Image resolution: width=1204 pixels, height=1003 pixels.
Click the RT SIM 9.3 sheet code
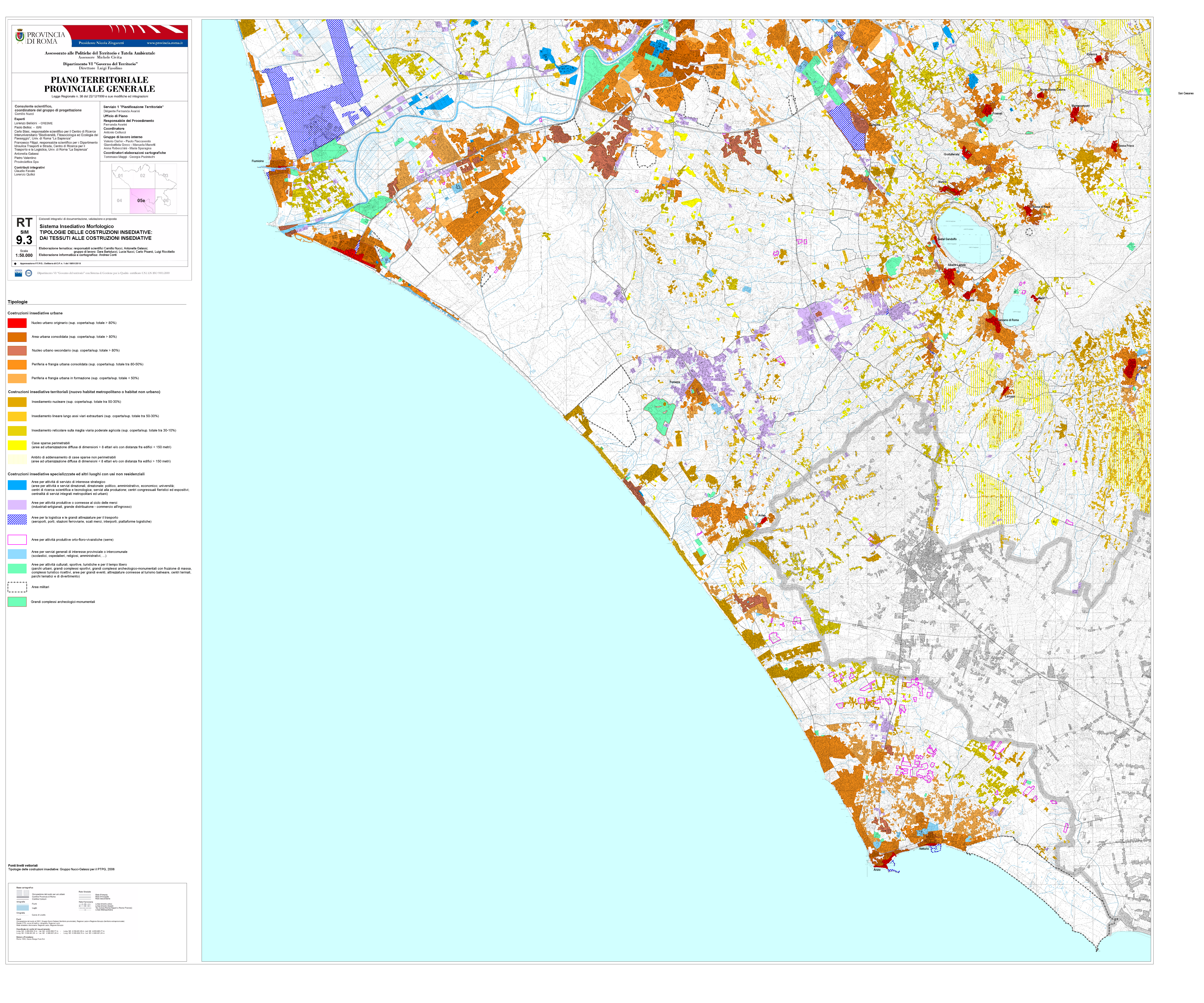(x=24, y=231)
